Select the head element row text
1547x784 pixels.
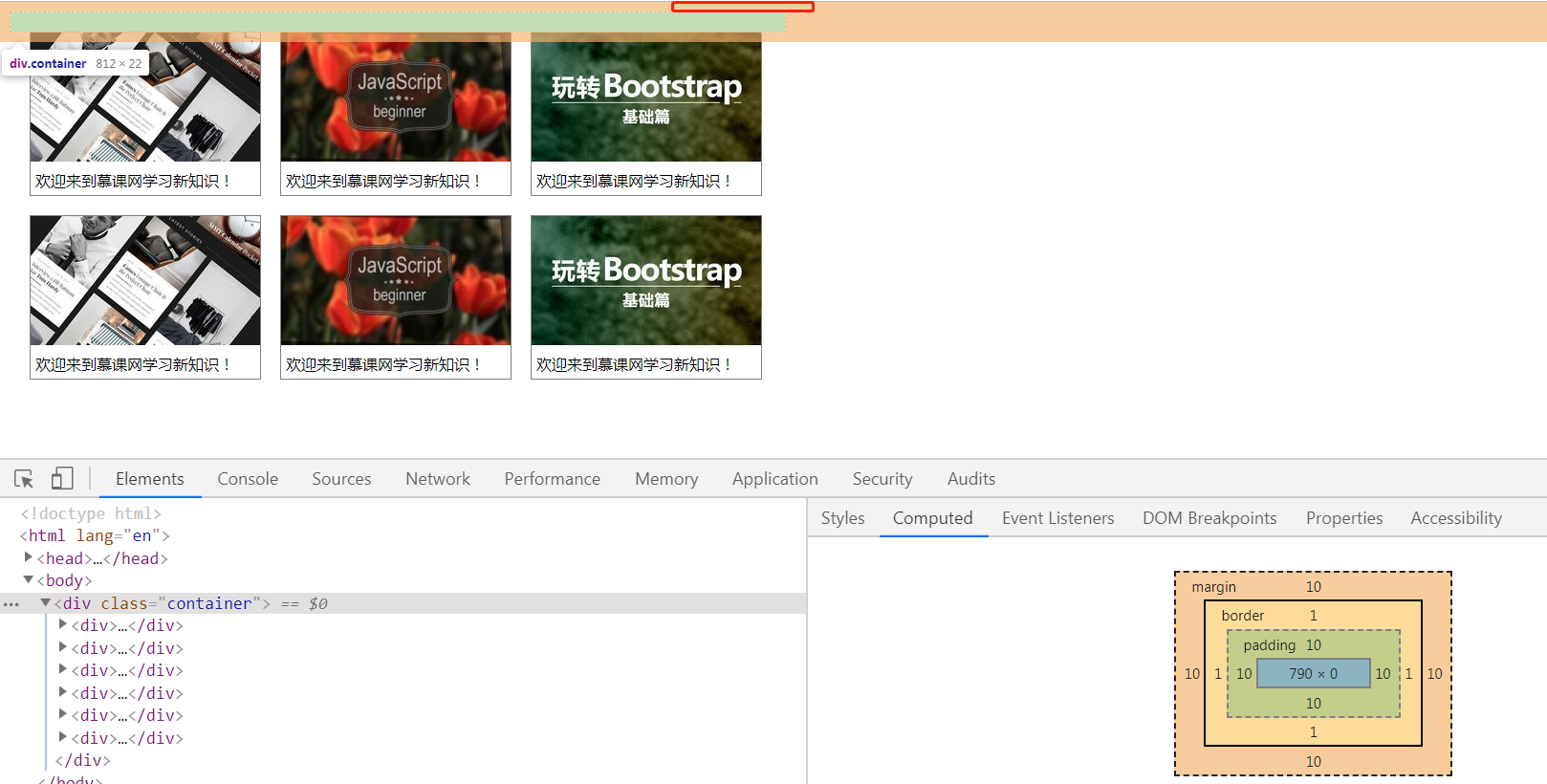coord(102,558)
